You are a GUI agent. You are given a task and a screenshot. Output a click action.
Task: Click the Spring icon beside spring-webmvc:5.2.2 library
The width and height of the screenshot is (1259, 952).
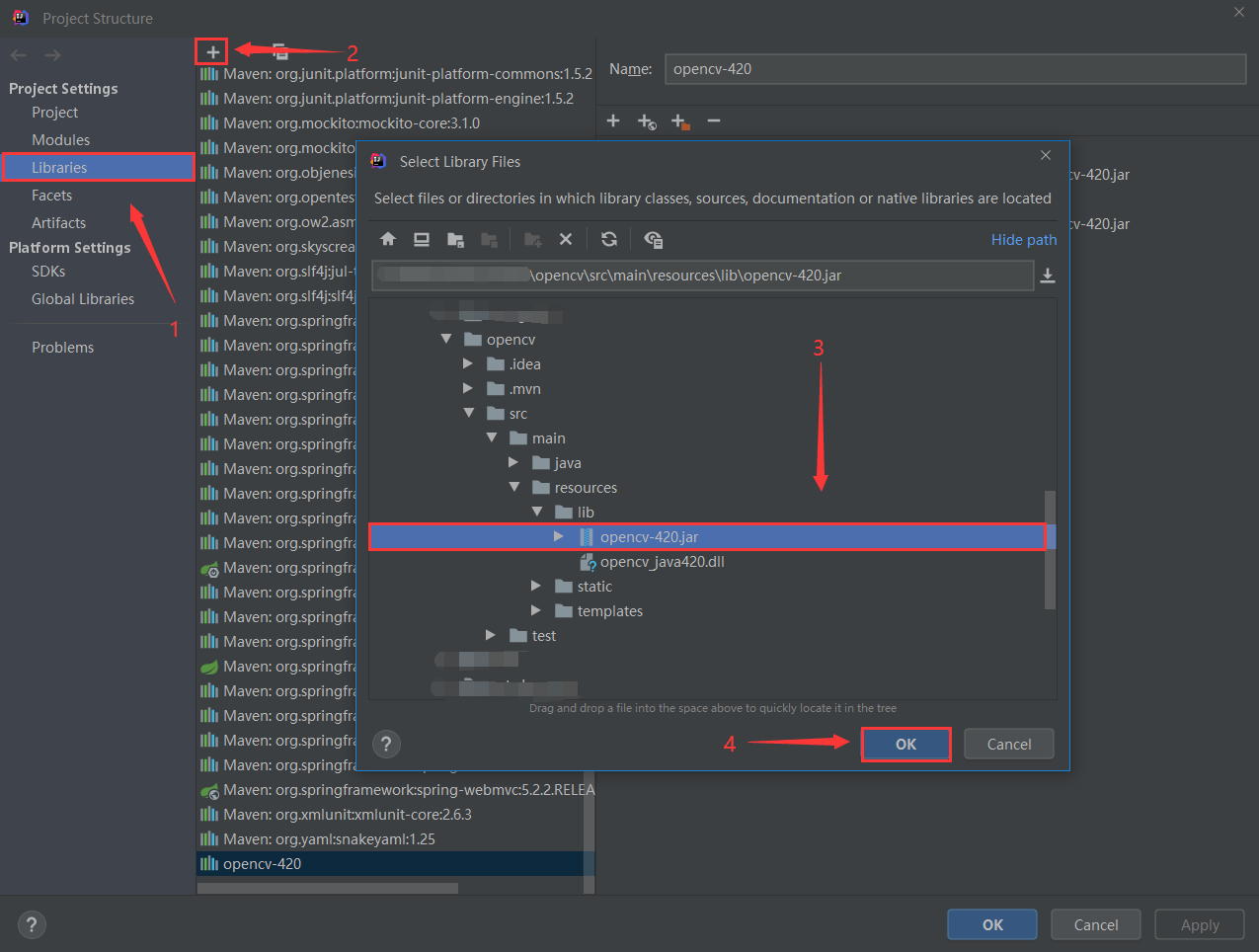pos(209,790)
